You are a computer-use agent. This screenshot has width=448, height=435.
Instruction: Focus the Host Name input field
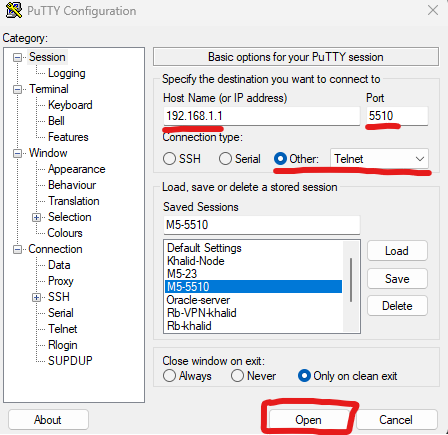pos(262,116)
